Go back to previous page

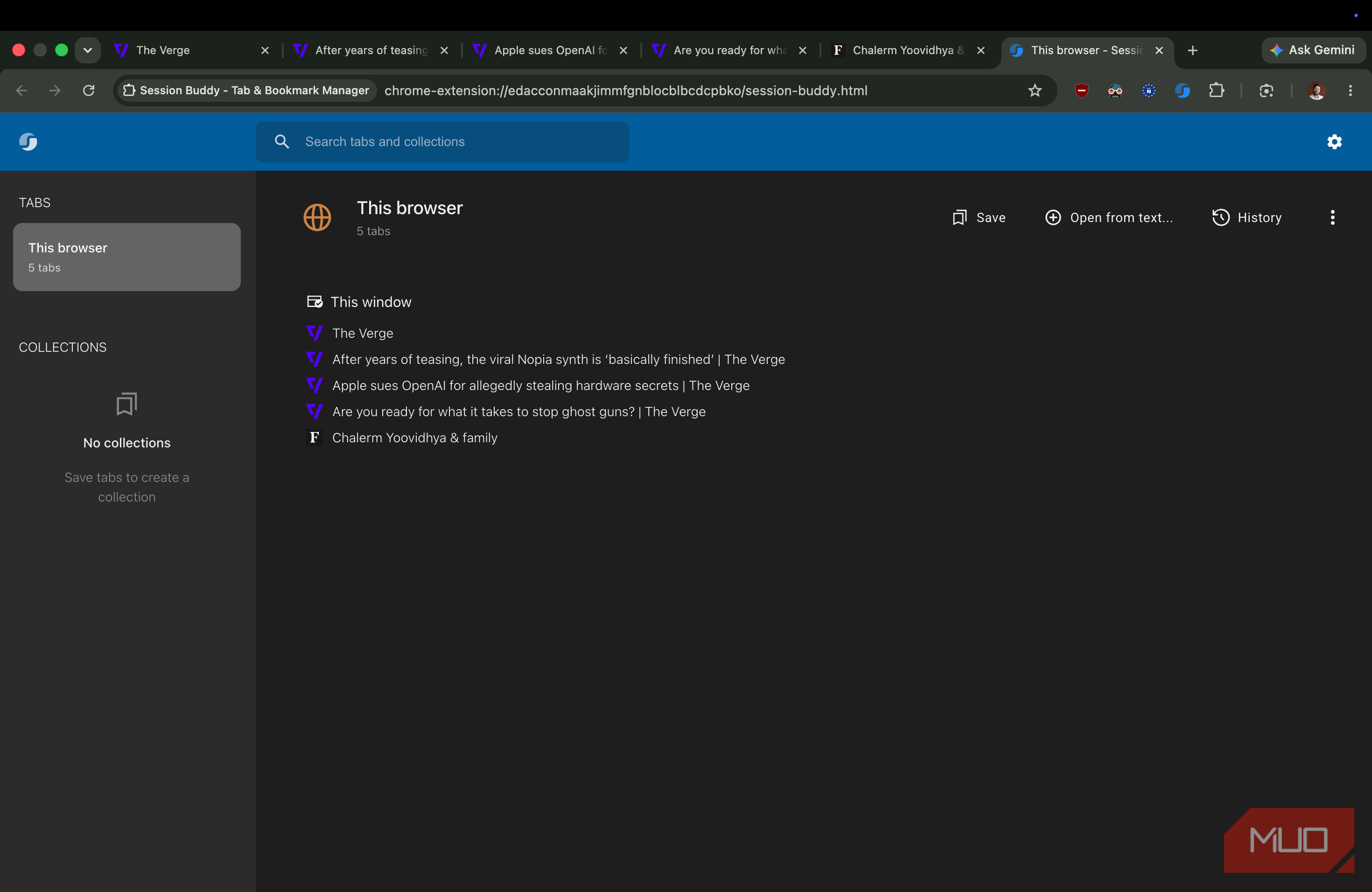(21, 91)
